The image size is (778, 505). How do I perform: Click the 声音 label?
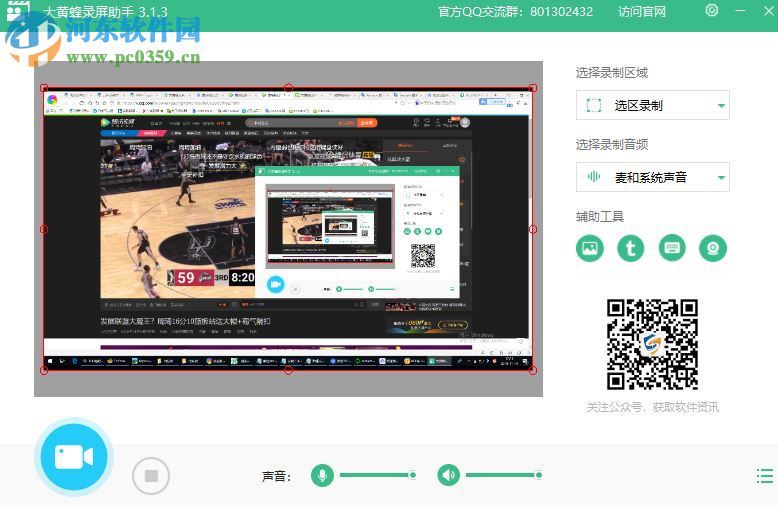click(x=276, y=476)
